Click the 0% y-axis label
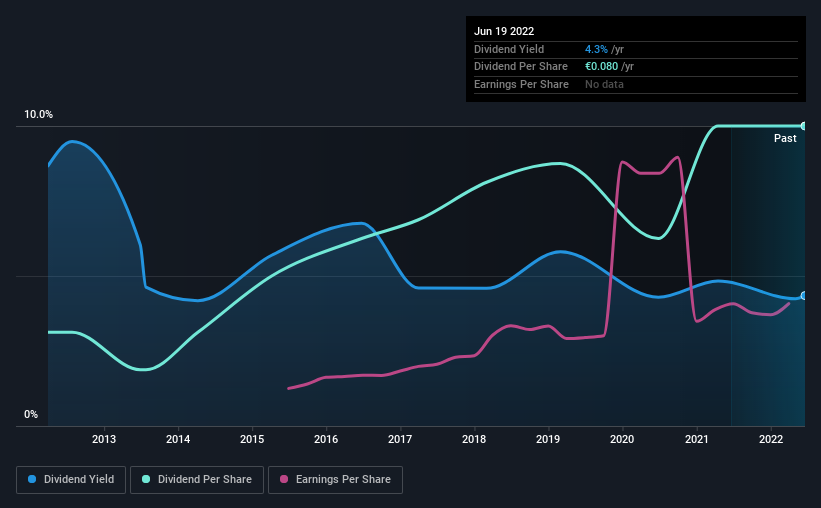 pos(31,414)
